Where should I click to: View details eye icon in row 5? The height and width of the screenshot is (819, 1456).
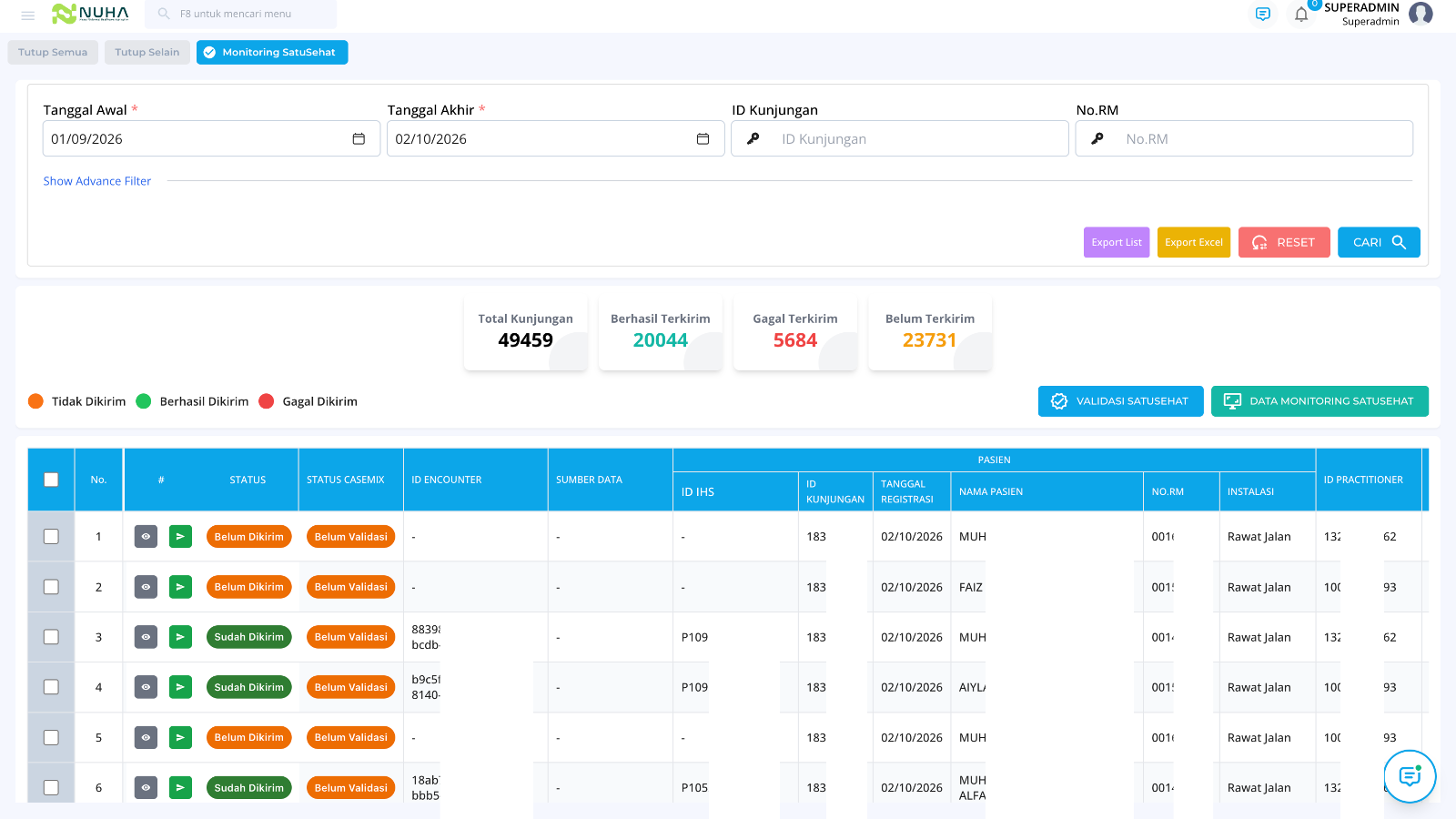click(x=146, y=737)
